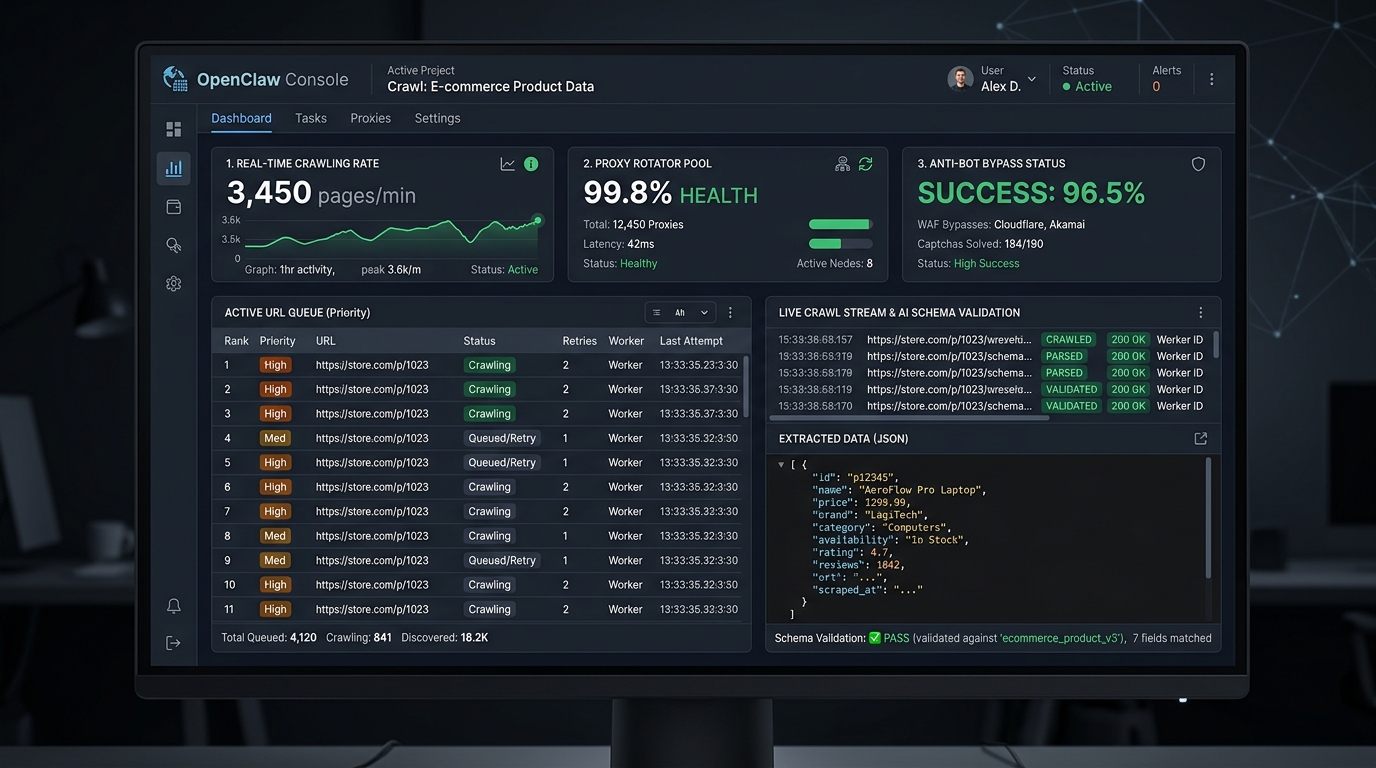
Task: Click the search tool sidebar icon
Action: point(173,245)
